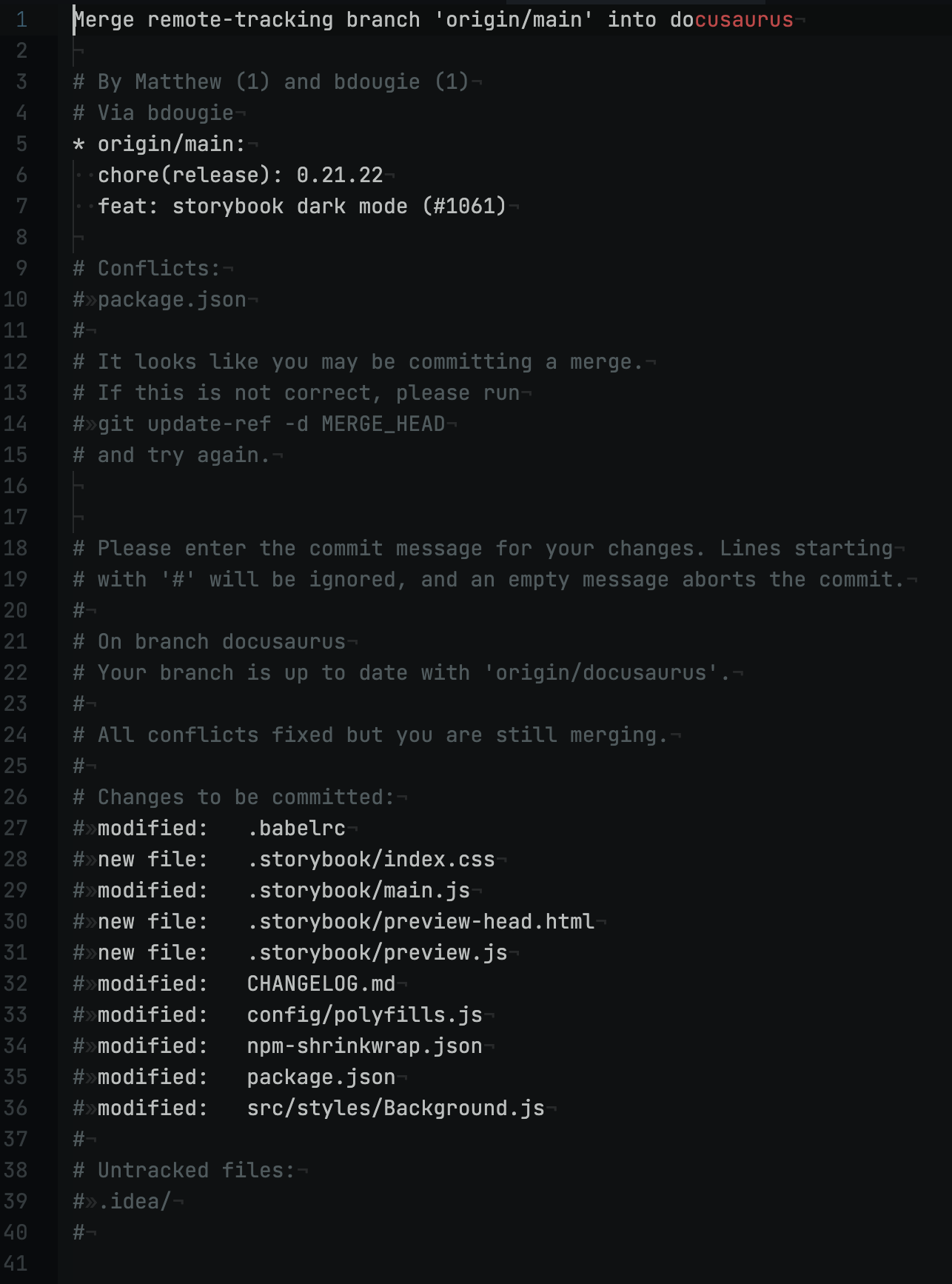Screen dimensions: 952x1284
Task: Click the '.babelrc' modified file entry
Action: 296,829
